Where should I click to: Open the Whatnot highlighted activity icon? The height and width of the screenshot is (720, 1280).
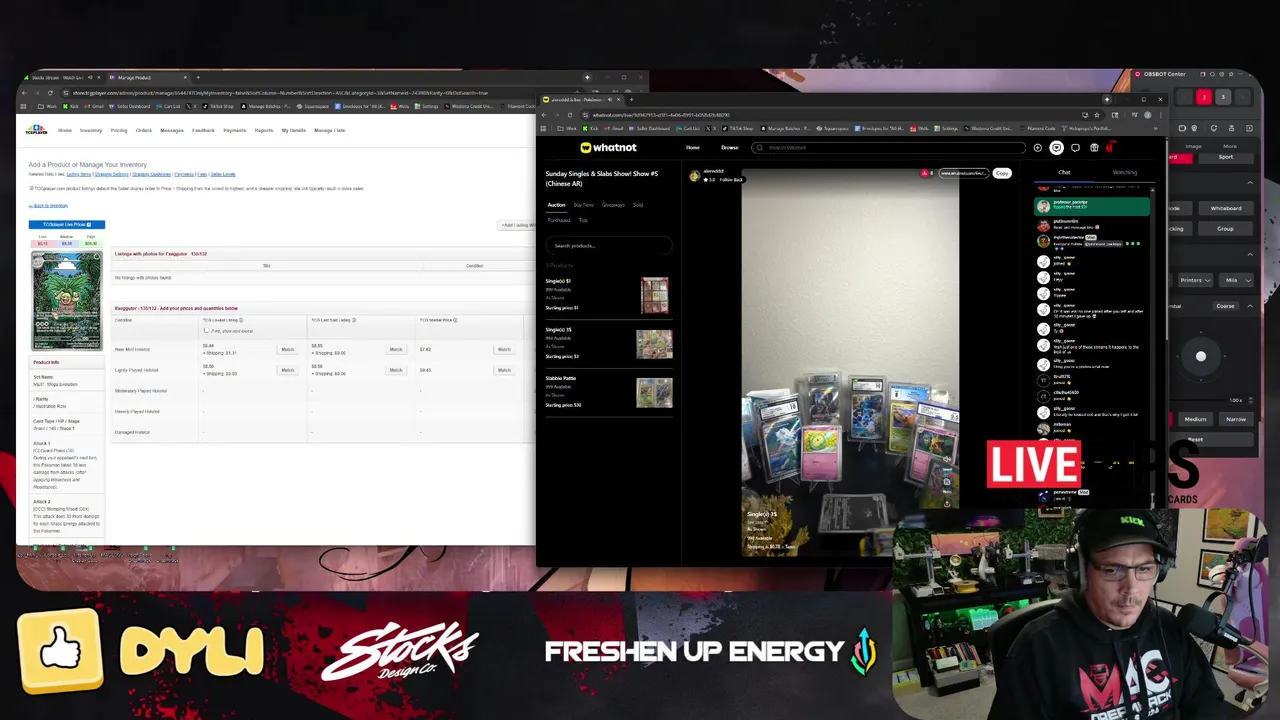pyautogui.click(x=1056, y=148)
